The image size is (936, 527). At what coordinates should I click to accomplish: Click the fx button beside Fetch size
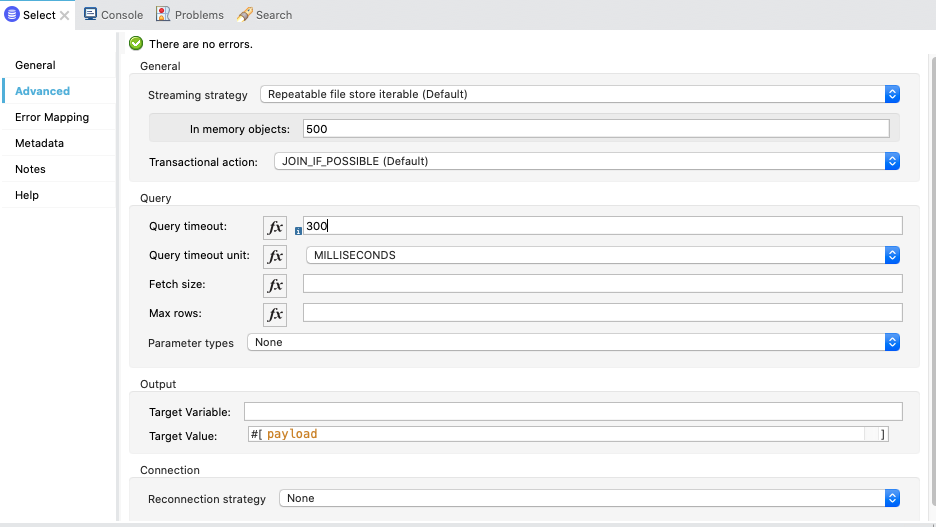(274, 285)
